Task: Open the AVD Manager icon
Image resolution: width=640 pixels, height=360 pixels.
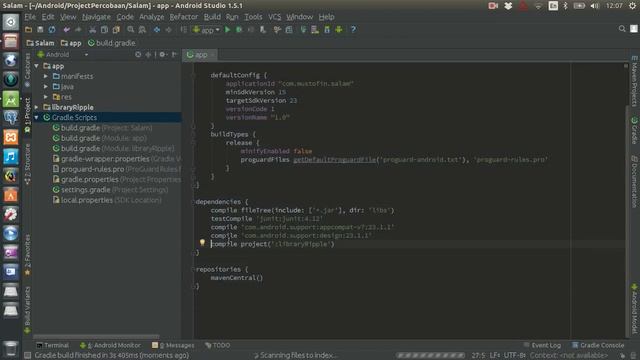Action: pyautogui.click(x=315, y=30)
